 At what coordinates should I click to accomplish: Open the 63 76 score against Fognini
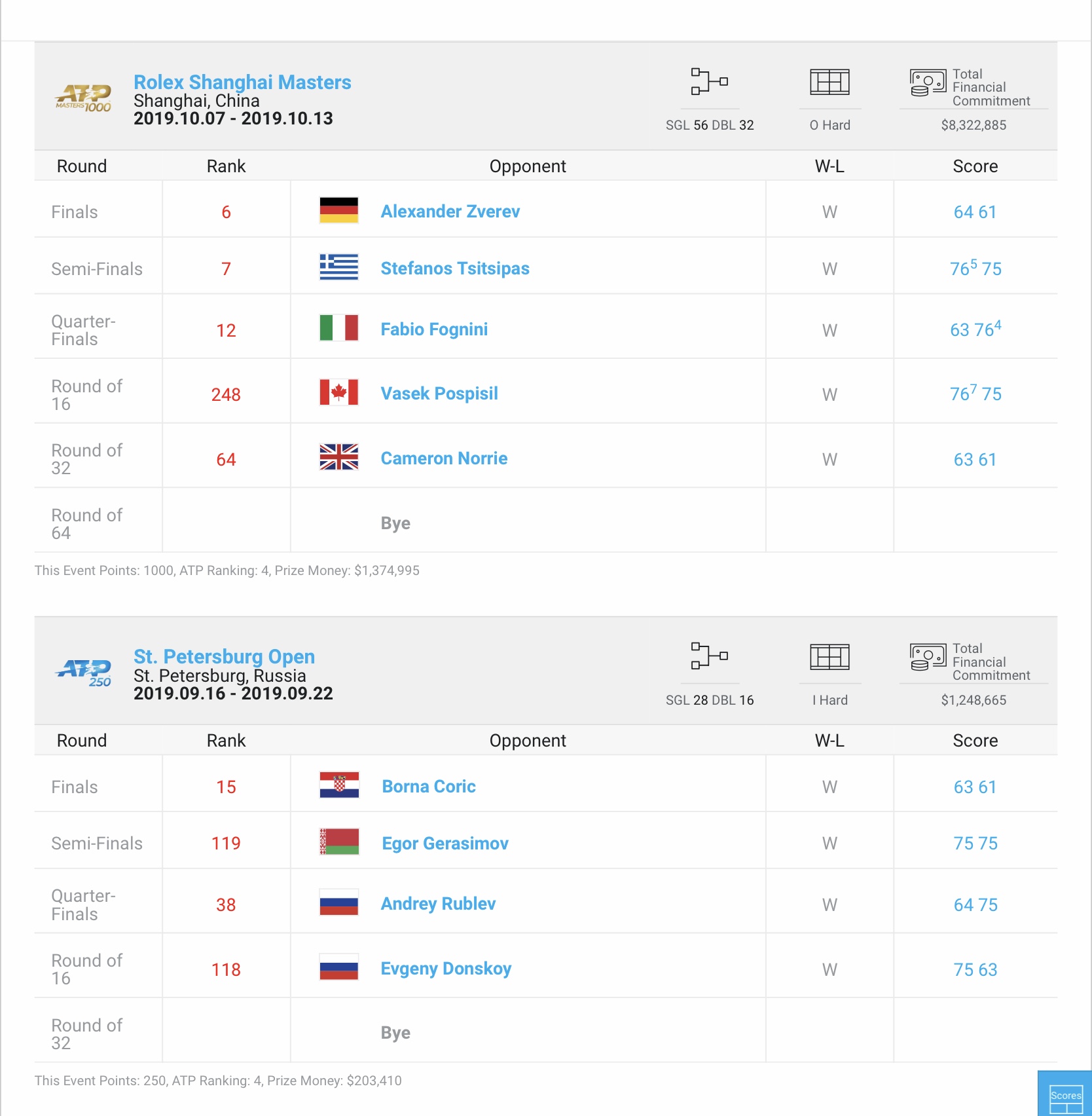(x=975, y=329)
